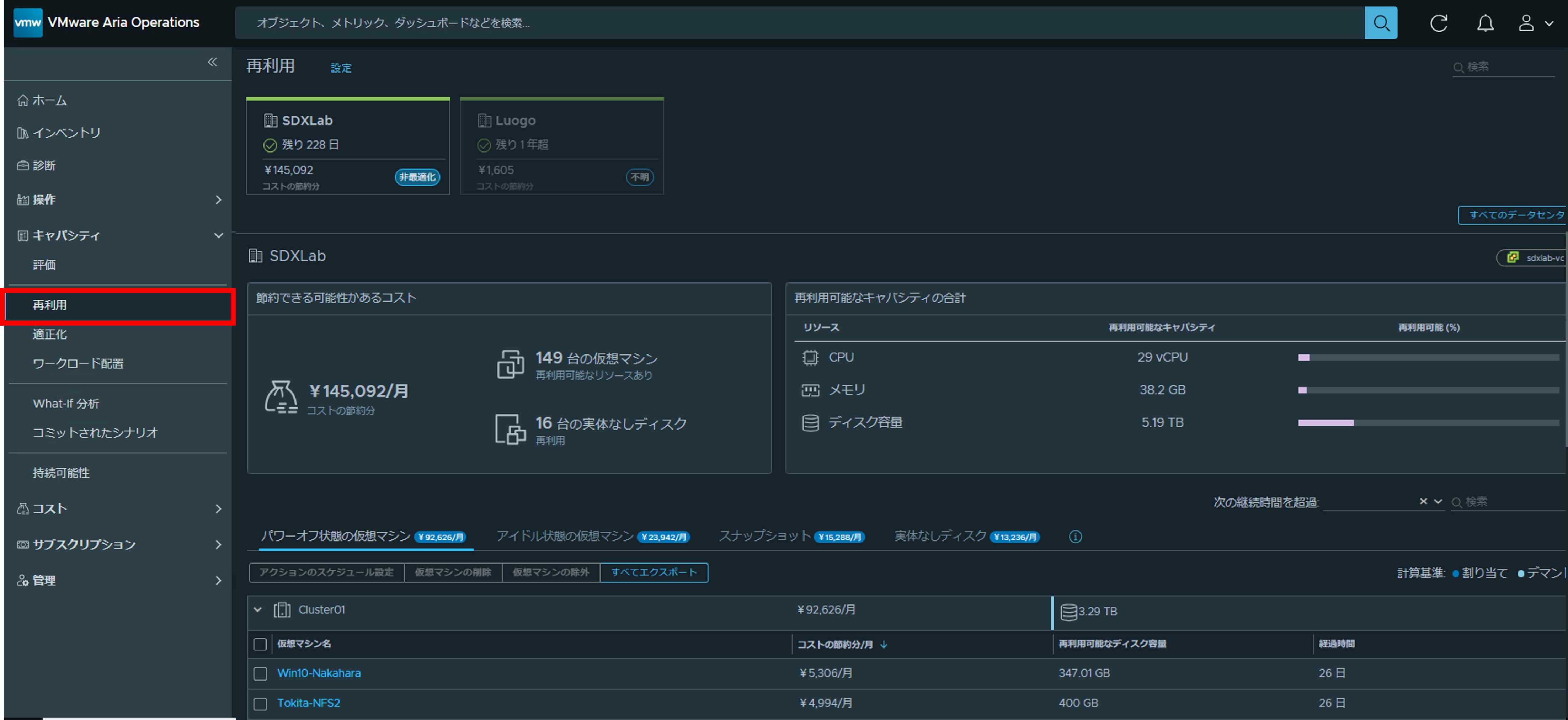Open 持続可能性 page
The height and width of the screenshot is (720, 1568).
[x=61, y=473]
